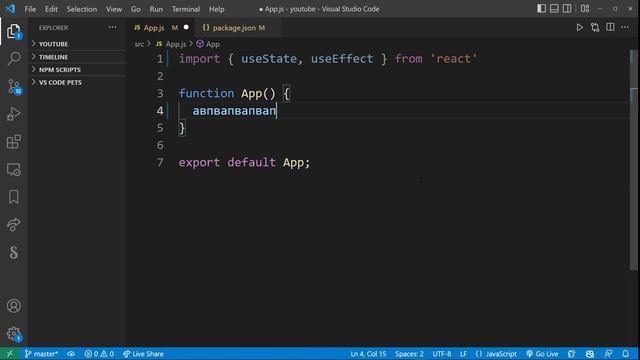Open Remote Explorer view

click(13, 169)
